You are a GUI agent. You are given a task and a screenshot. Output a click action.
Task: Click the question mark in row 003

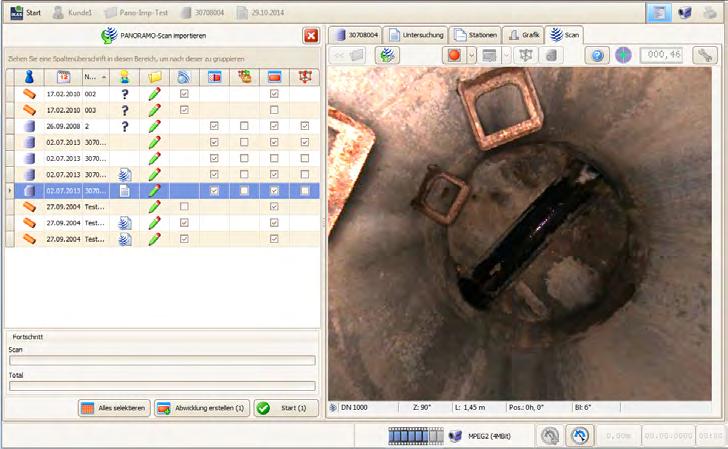[124, 110]
